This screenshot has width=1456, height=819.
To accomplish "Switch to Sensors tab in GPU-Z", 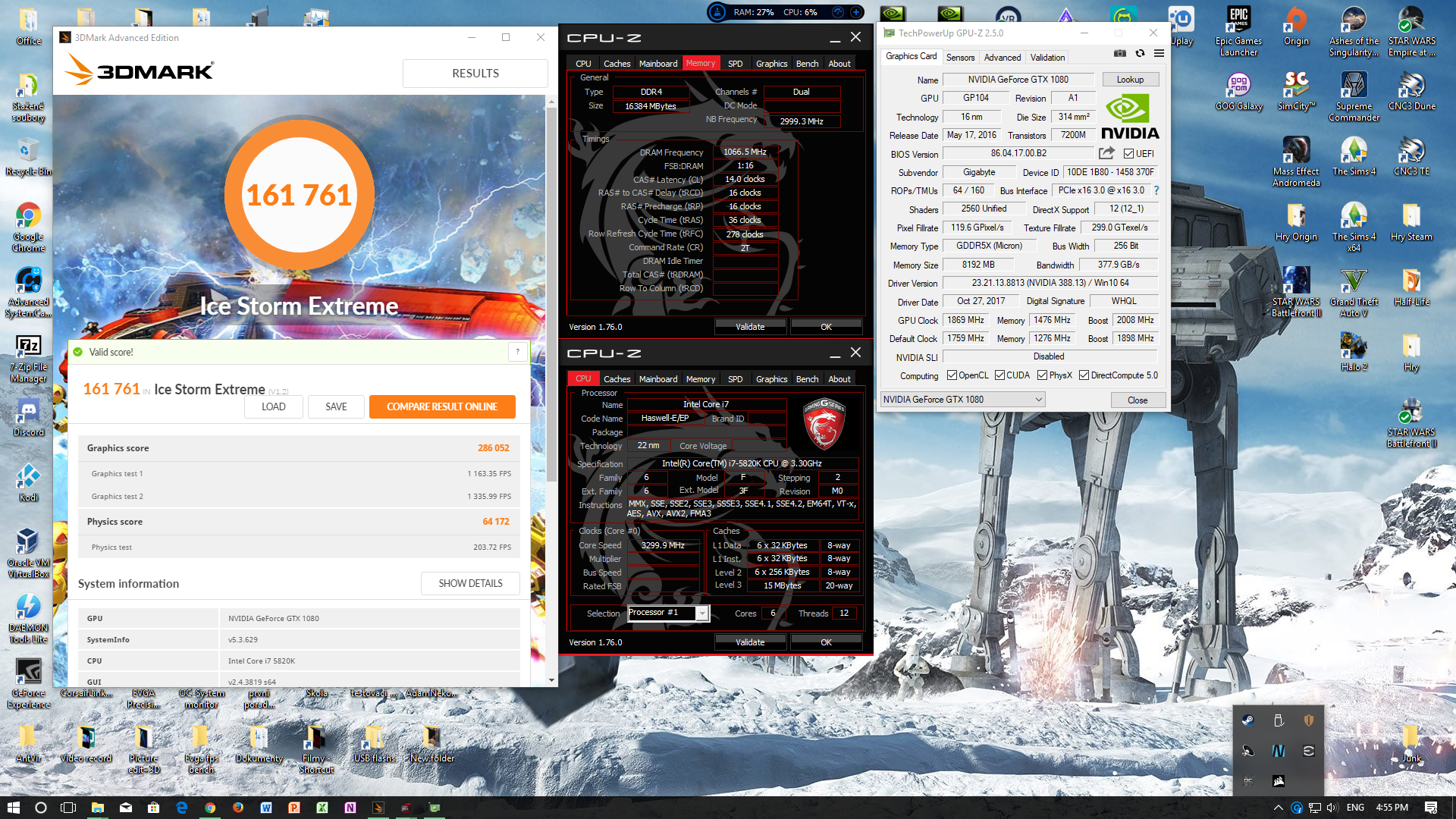I will (960, 58).
